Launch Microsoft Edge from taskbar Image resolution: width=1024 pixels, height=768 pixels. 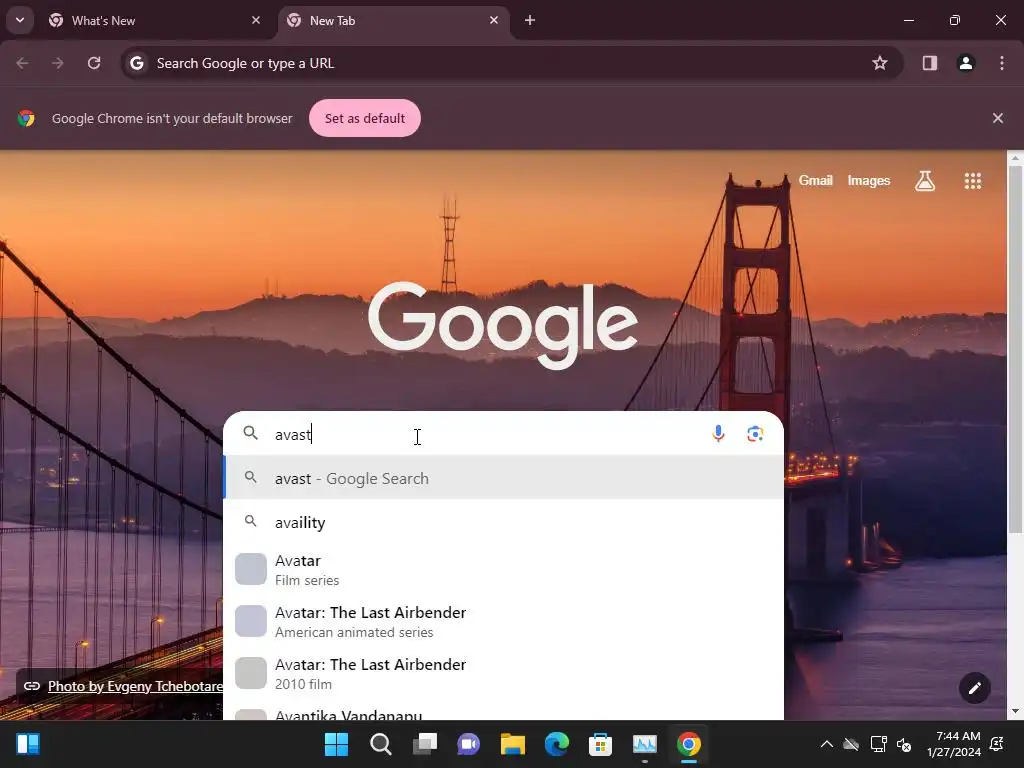tap(556, 744)
